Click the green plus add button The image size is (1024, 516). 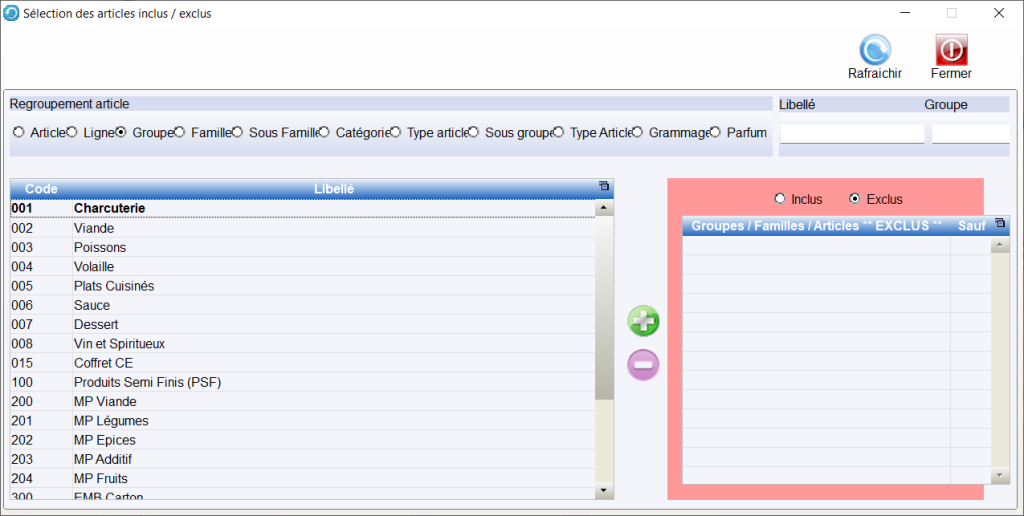click(643, 322)
